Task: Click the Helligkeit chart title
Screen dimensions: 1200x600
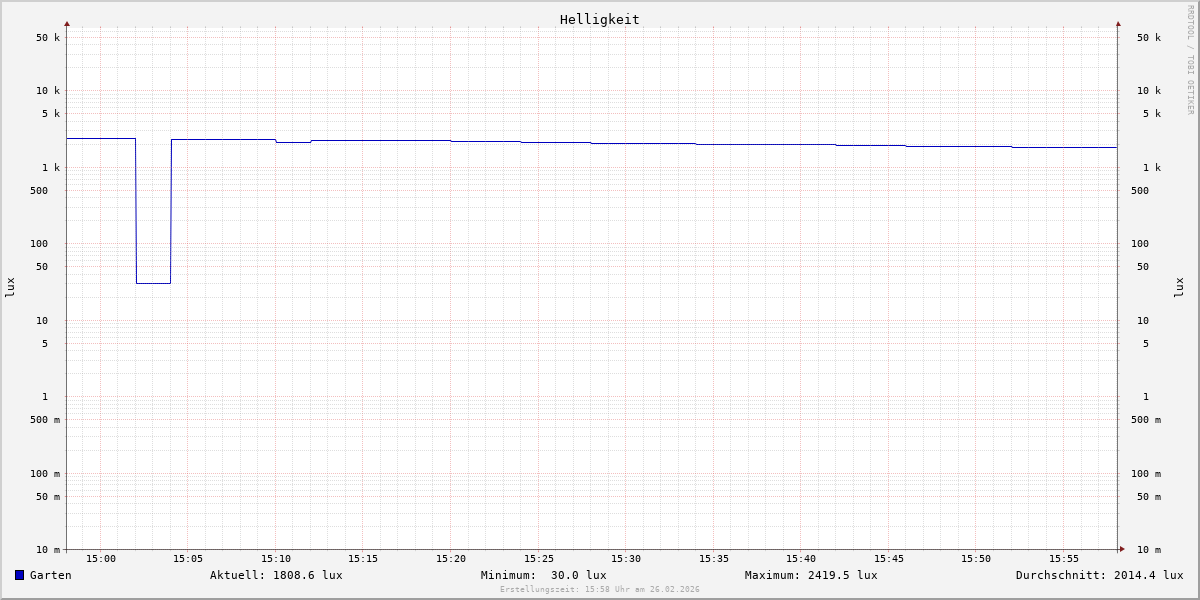Action: (599, 19)
